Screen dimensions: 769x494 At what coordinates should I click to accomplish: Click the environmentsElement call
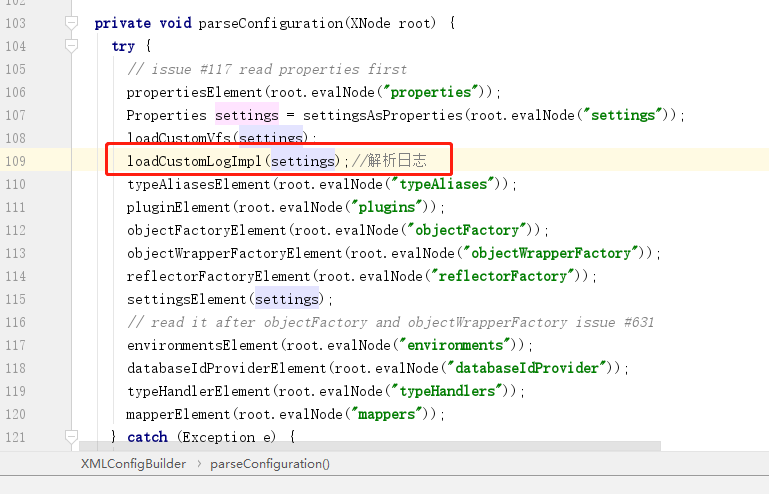tap(203, 345)
